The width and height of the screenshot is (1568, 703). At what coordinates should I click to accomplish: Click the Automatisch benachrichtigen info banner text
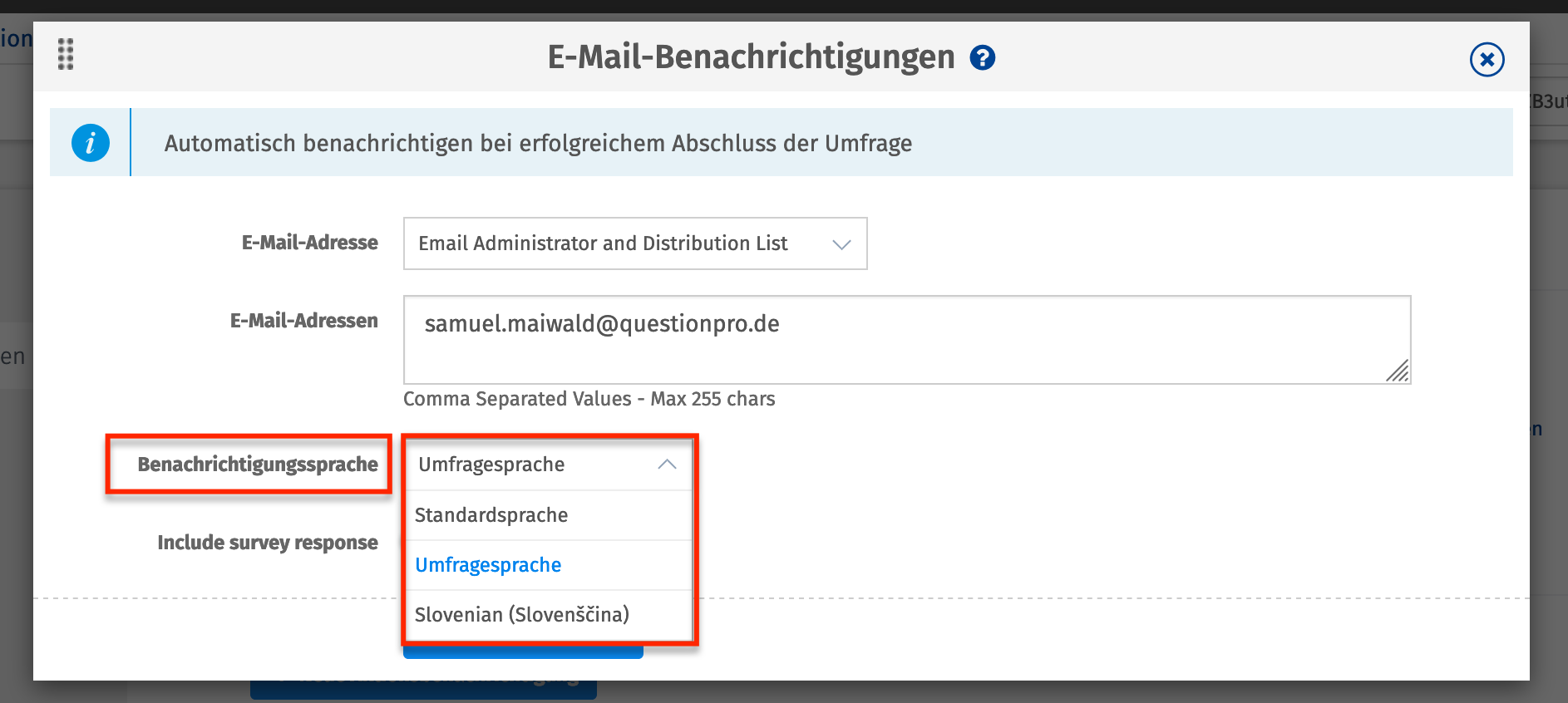[x=538, y=144]
